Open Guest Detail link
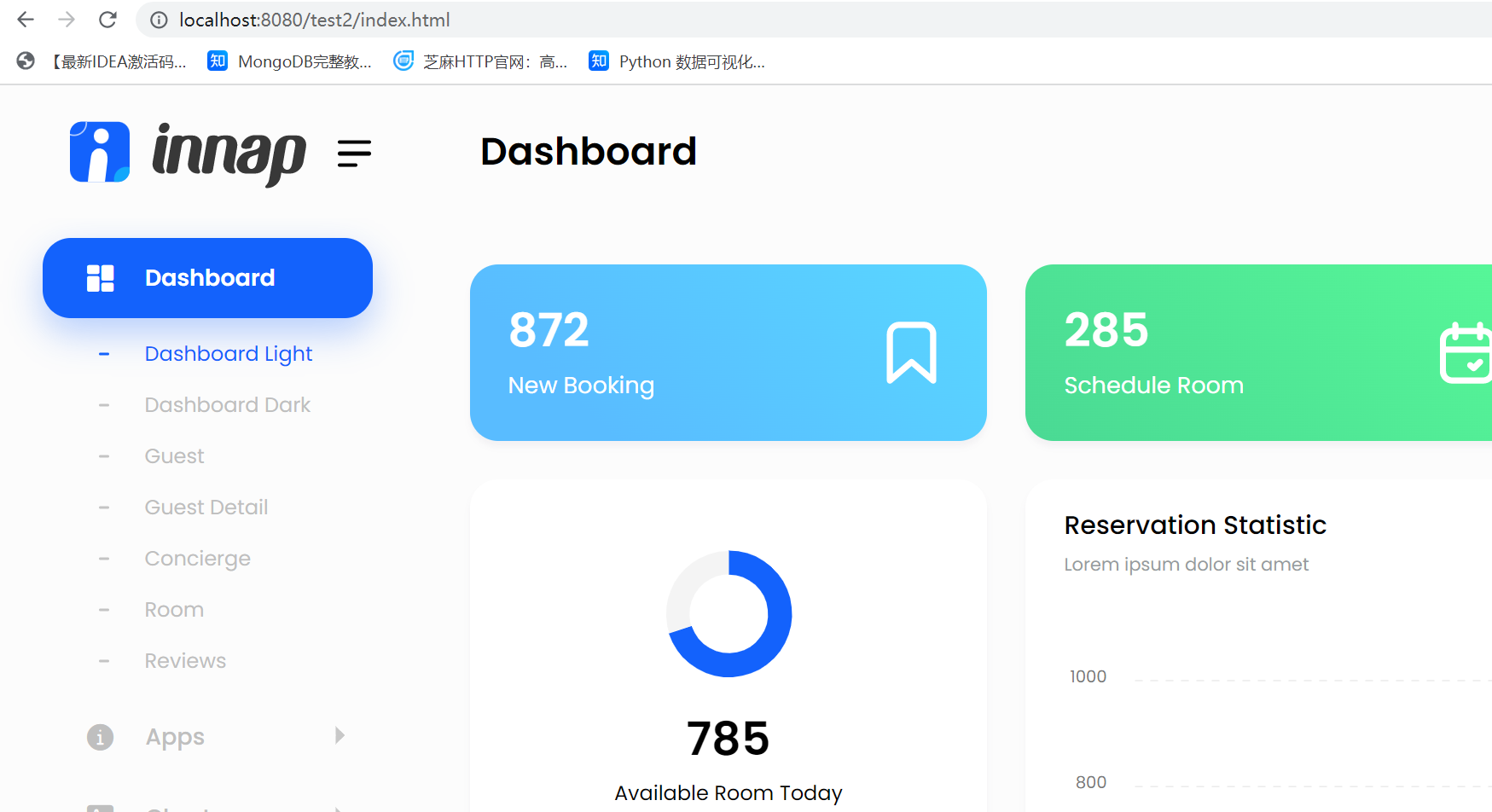The width and height of the screenshot is (1492, 812). (x=206, y=507)
